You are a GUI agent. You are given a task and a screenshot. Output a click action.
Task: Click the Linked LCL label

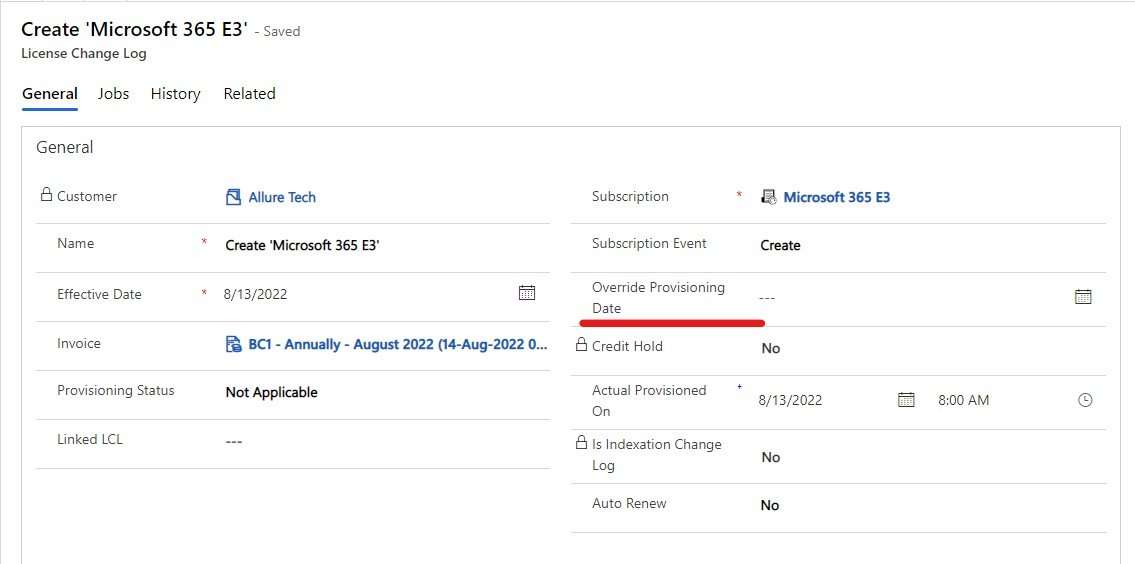(90, 439)
